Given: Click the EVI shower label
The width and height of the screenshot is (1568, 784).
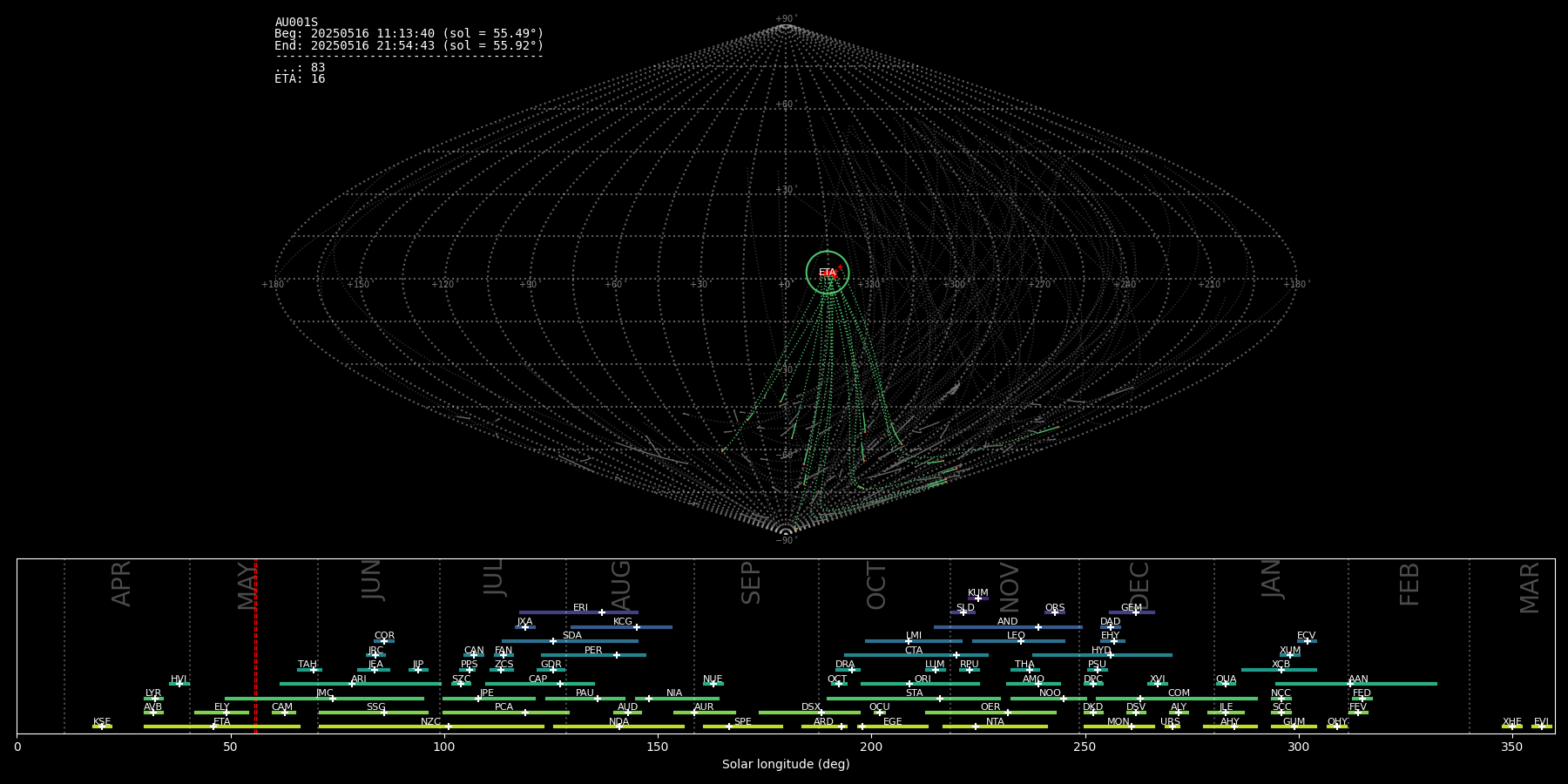Looking at the screenshot, I should pyautogui.click(x=1542, y=722).
